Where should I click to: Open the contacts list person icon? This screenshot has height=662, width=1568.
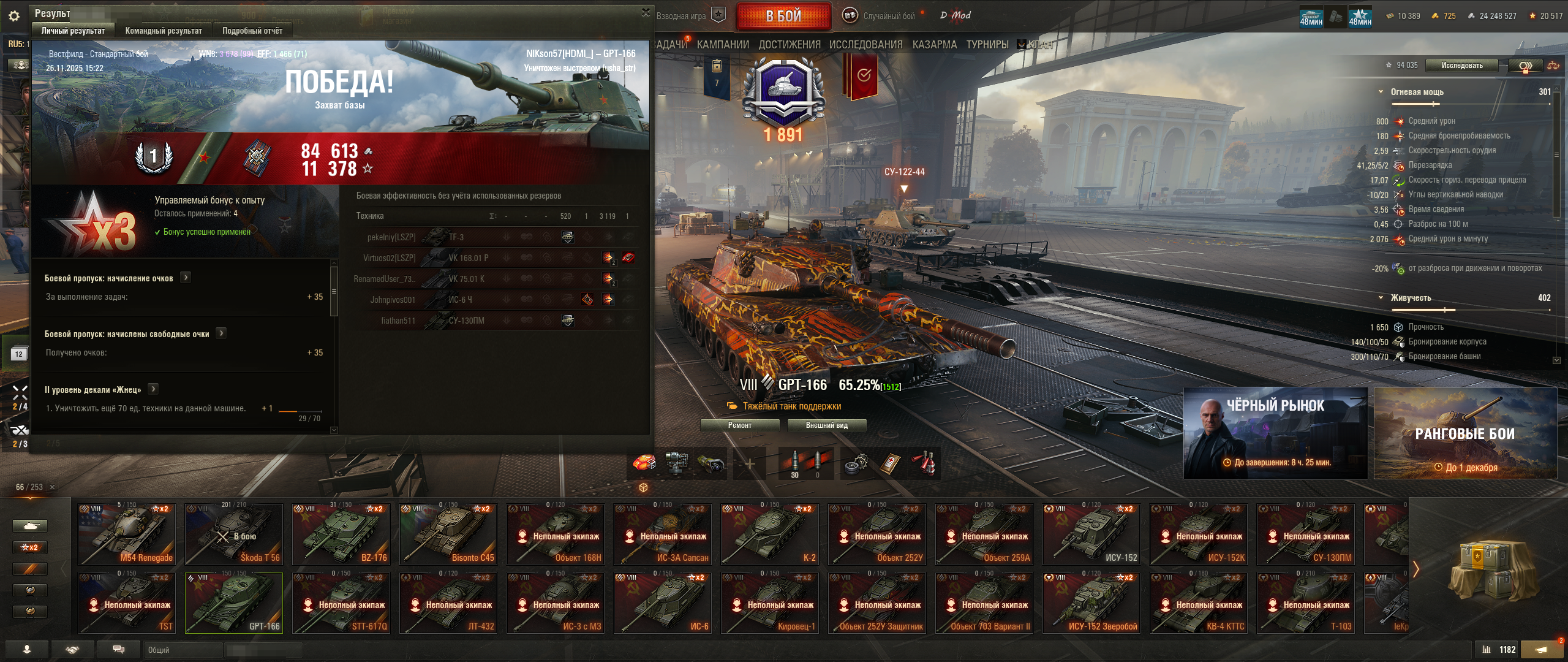click(27, 650)
